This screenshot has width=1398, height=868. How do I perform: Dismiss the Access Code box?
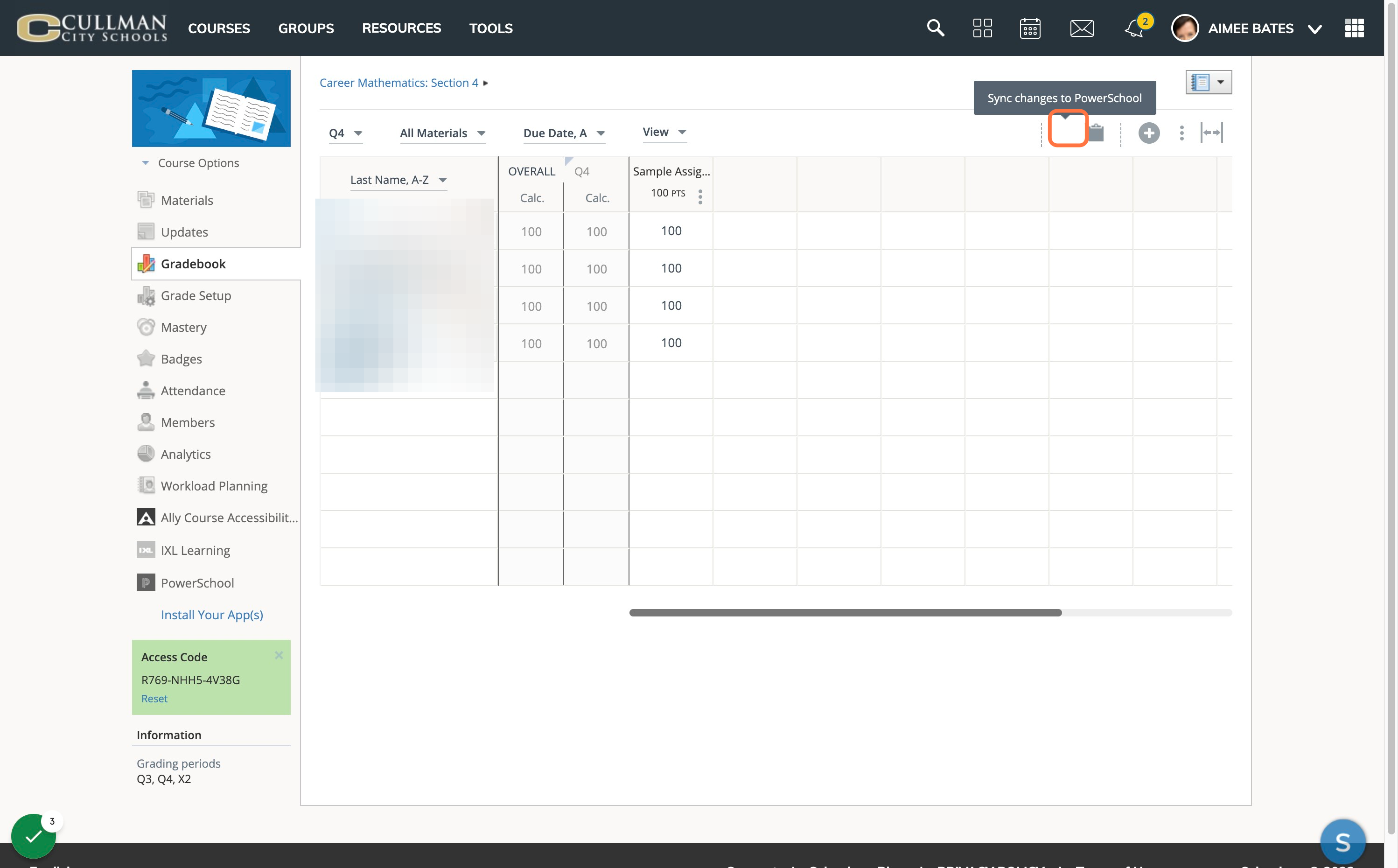279,655
